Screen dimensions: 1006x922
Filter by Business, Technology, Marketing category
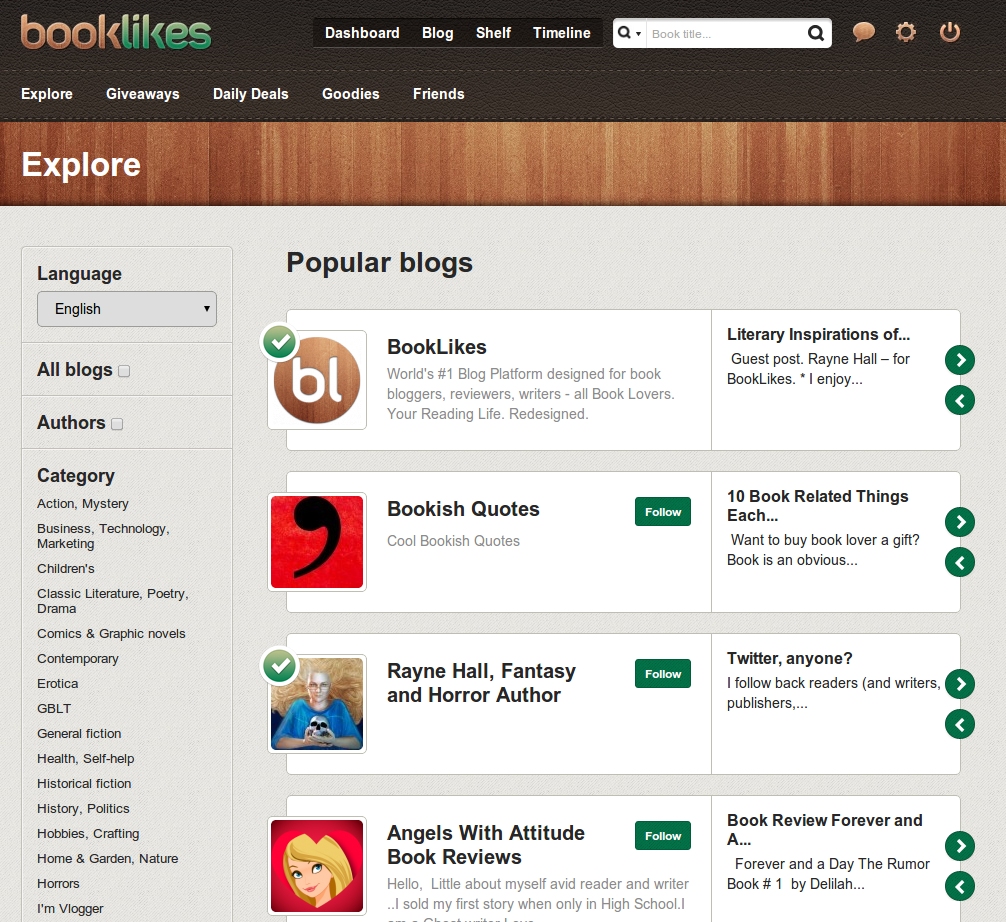103,536
